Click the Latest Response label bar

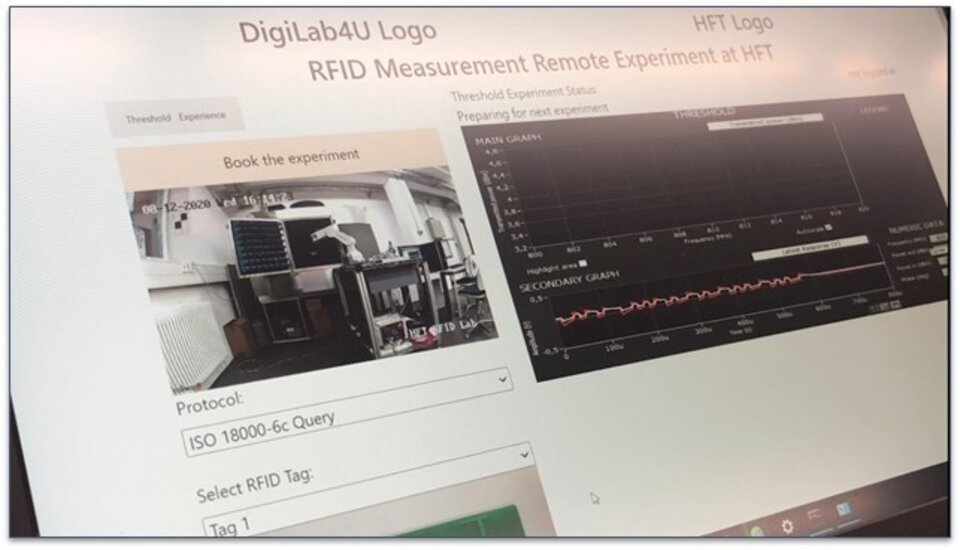click(x=809, y=250)
